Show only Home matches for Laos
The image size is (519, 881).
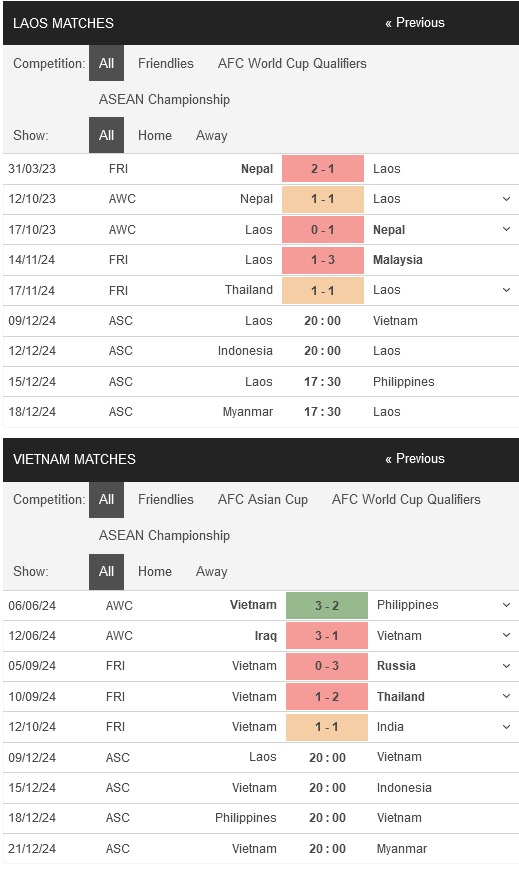pyautogui.click(x=154, y=135)
